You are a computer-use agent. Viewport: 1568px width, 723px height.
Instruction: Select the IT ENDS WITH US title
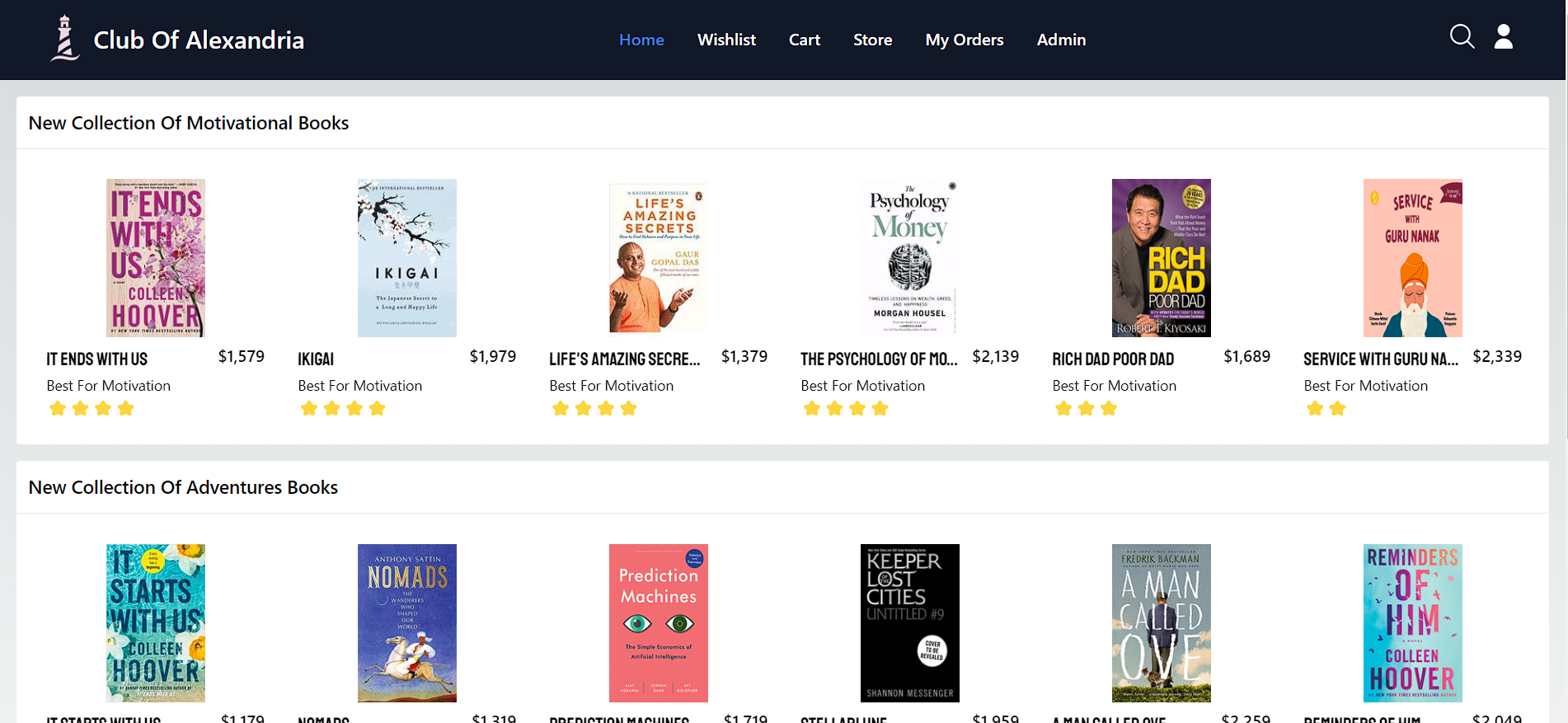(x=96, y=359)
